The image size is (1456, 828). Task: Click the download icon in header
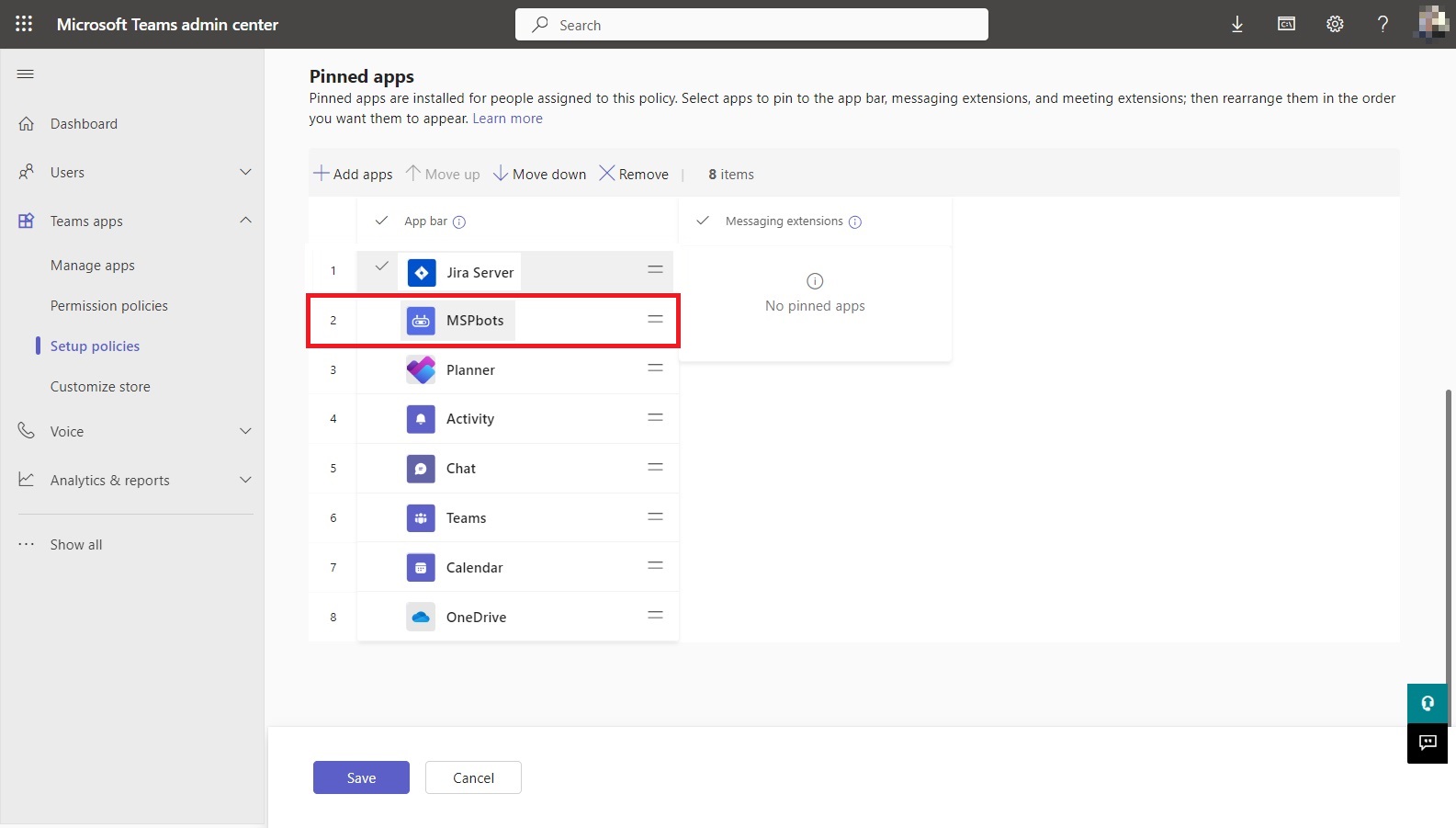(1236, 25)
